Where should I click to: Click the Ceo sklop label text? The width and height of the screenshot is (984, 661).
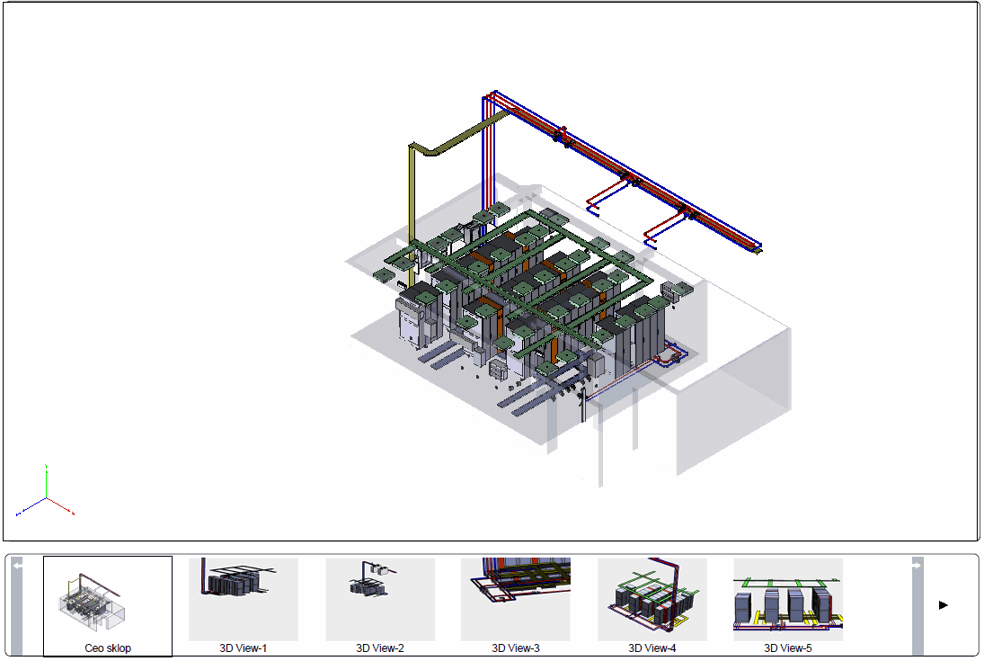pos(107,647)
